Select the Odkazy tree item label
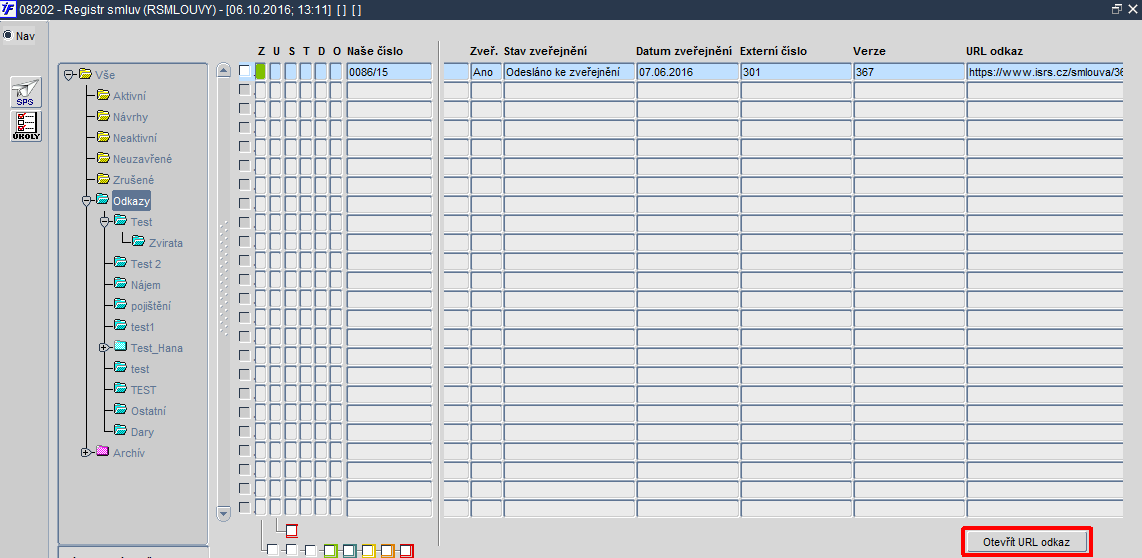This screenshot has height=558, width=1142. (x=131, y=200)
